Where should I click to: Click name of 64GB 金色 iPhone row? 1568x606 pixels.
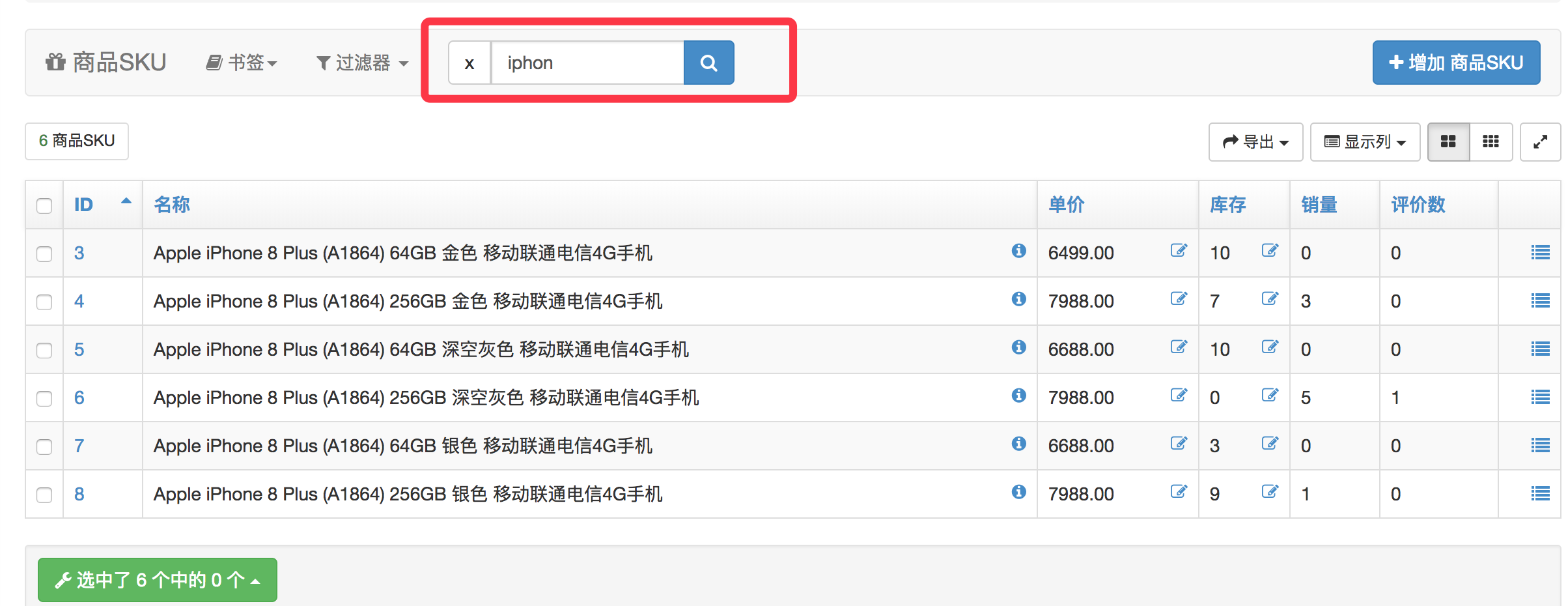402,253
